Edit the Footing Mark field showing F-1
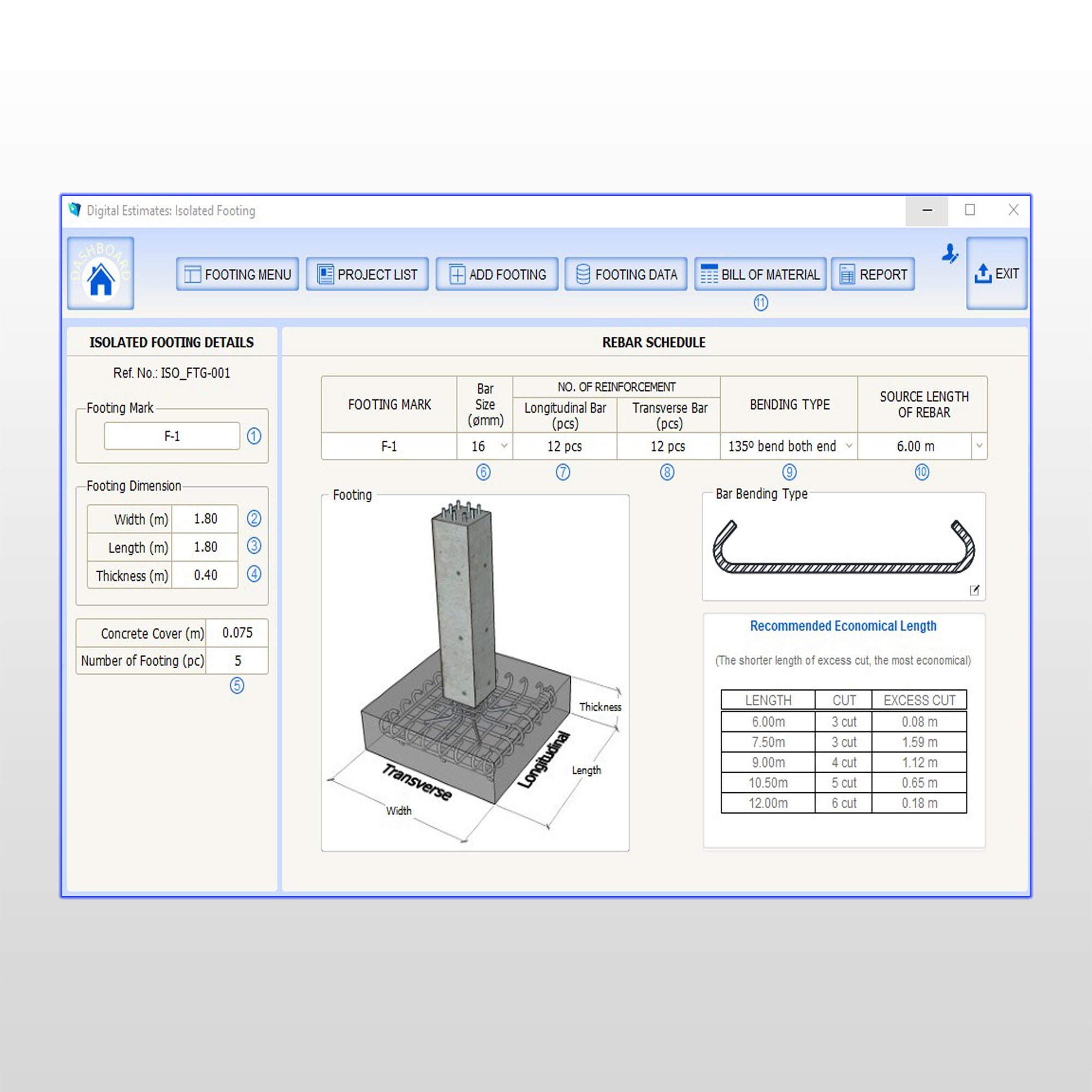The width and height of the screenshot is (1092, 1092). (x=171, y=436)
